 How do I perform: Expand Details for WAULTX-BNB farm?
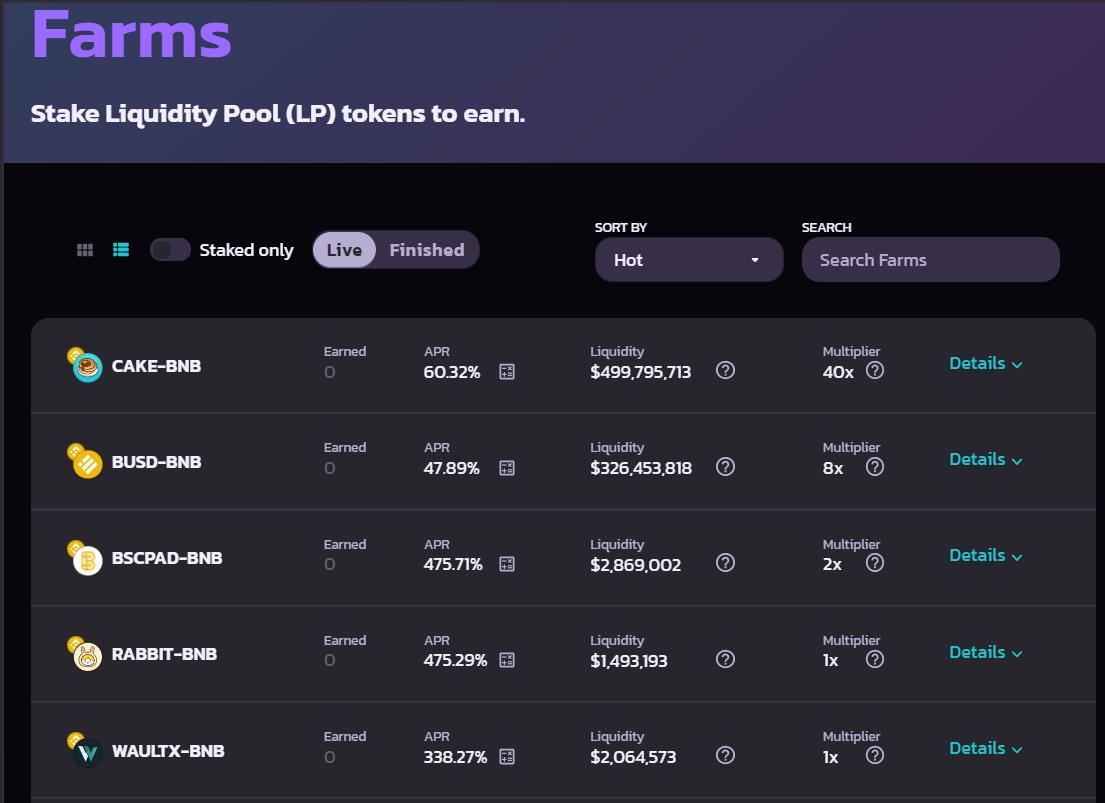pyautogui.click(x=985, y=749)
